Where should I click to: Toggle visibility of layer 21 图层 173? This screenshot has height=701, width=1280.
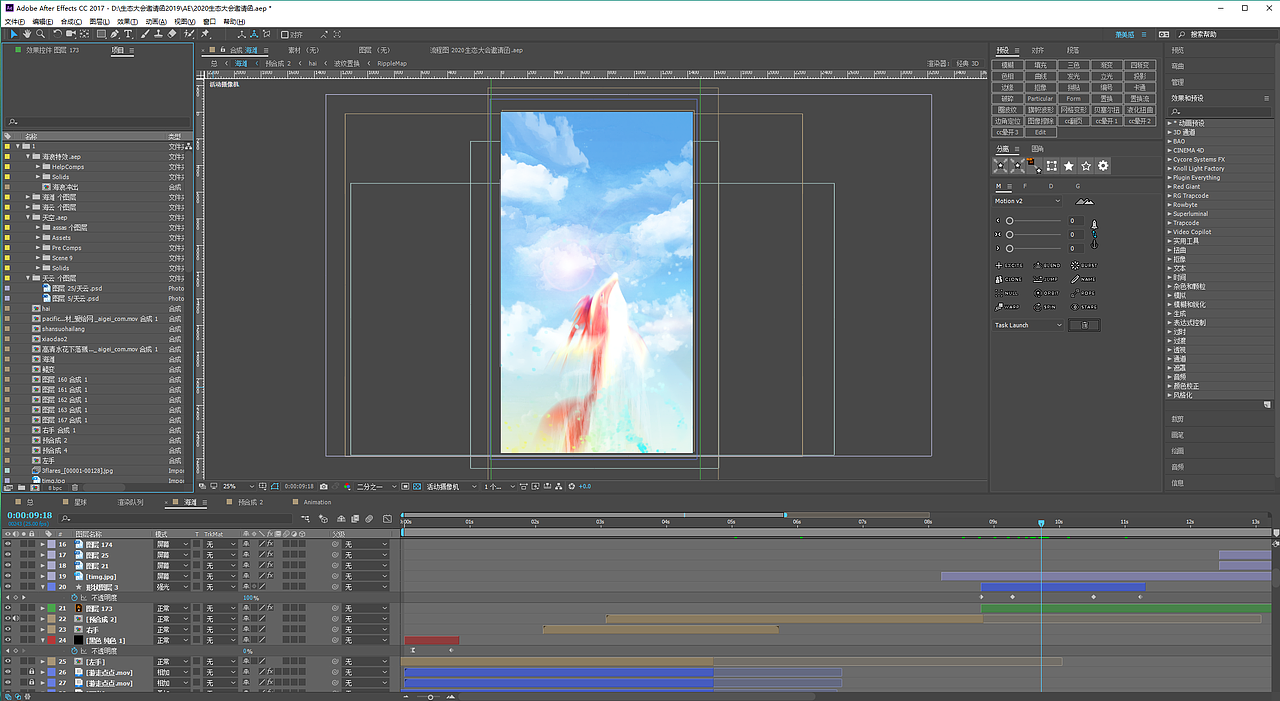click(8, 609)
